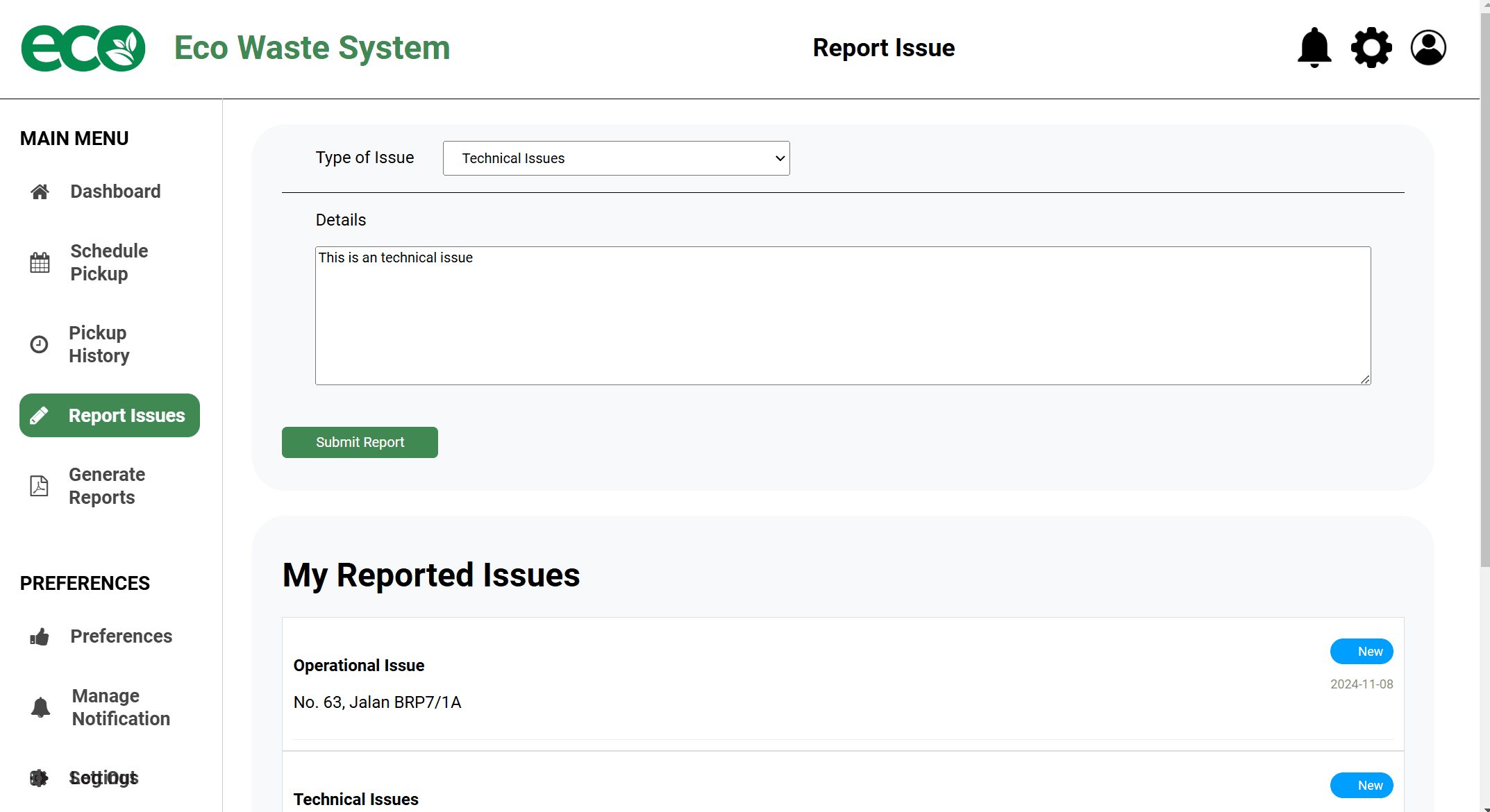Screen dimensions: 1490x812
Task: Click the date 2024-11-08
Action: pos(1362,684)
